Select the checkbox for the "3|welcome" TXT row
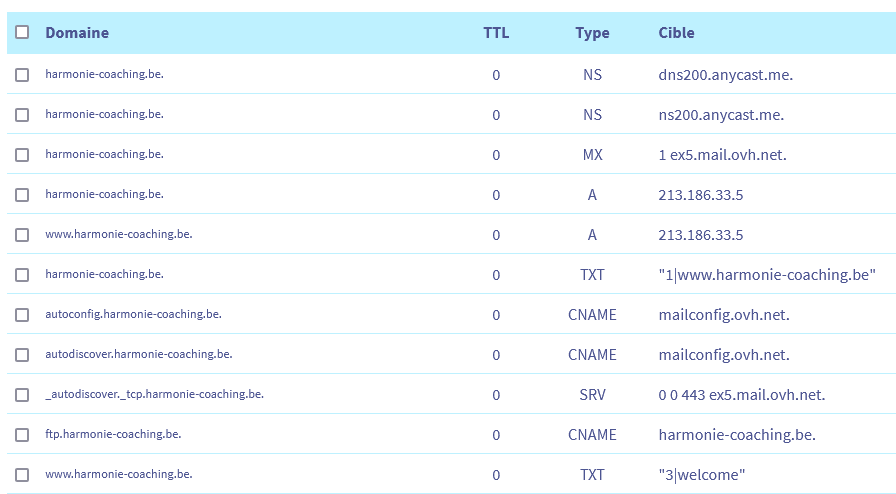The height and width of the screenshot is (494, 896). 22,475
